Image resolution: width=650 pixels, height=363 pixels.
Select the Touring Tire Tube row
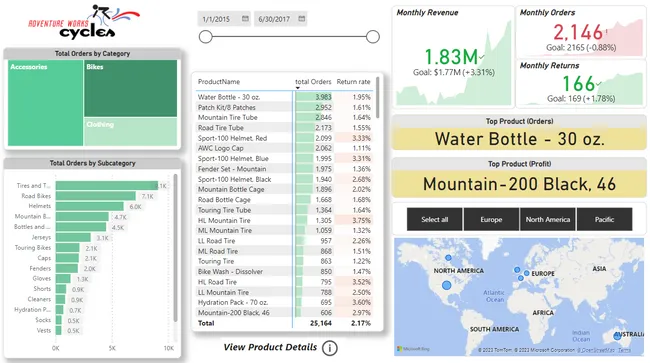284,210
